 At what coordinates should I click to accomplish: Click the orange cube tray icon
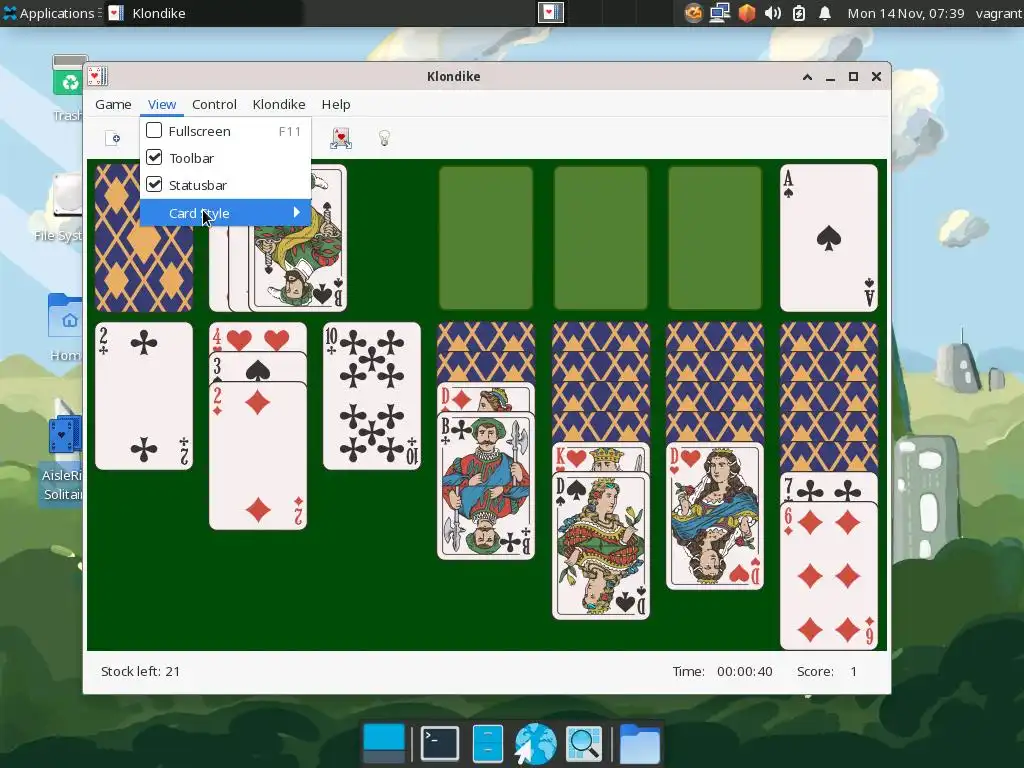click(746, 13)
